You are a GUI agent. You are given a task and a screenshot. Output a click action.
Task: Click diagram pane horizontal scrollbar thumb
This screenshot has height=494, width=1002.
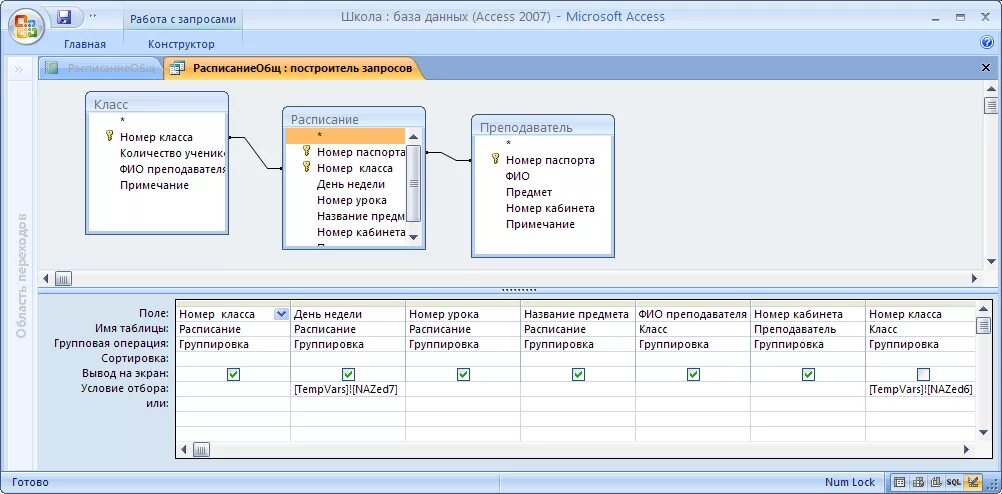63,279
